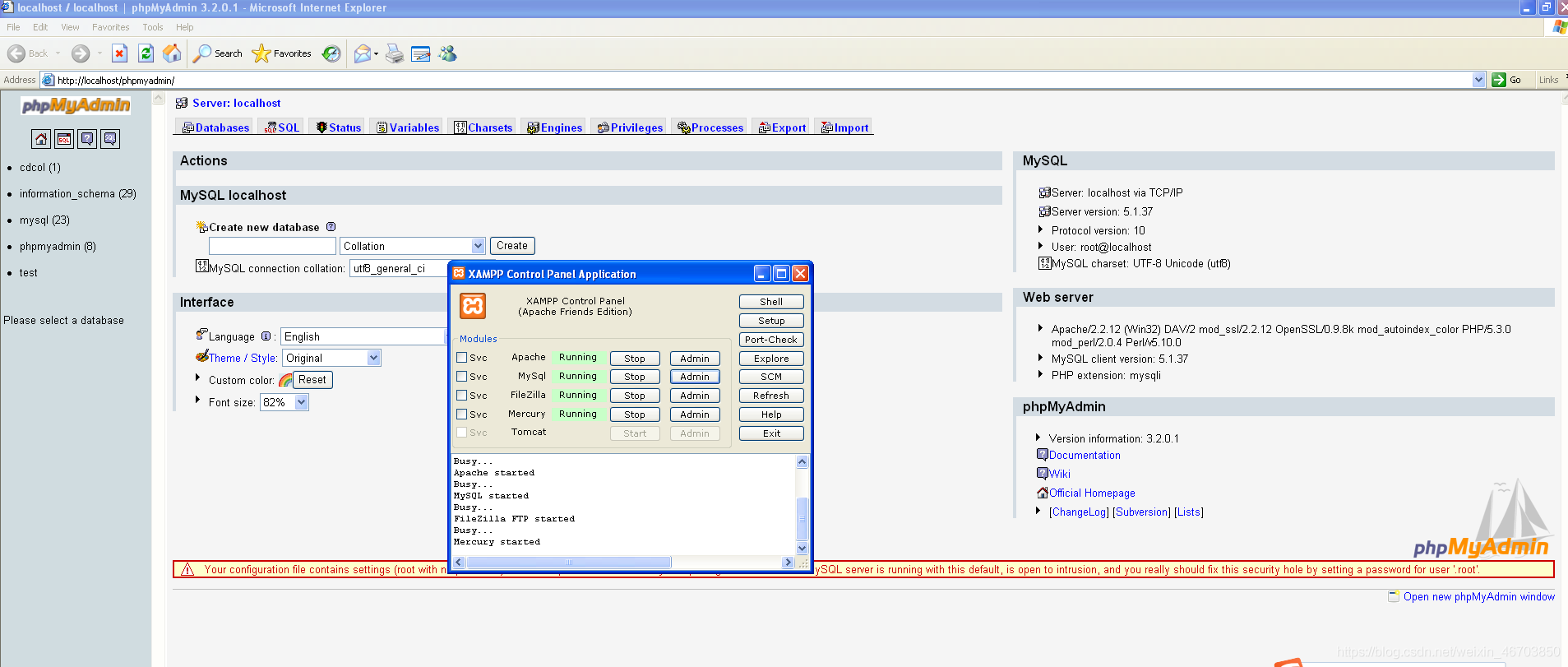Image resolution: width=1568 pixels, height=667 pixels.
Task: Click the new database name input field
Action: click(x=273, y=246)
